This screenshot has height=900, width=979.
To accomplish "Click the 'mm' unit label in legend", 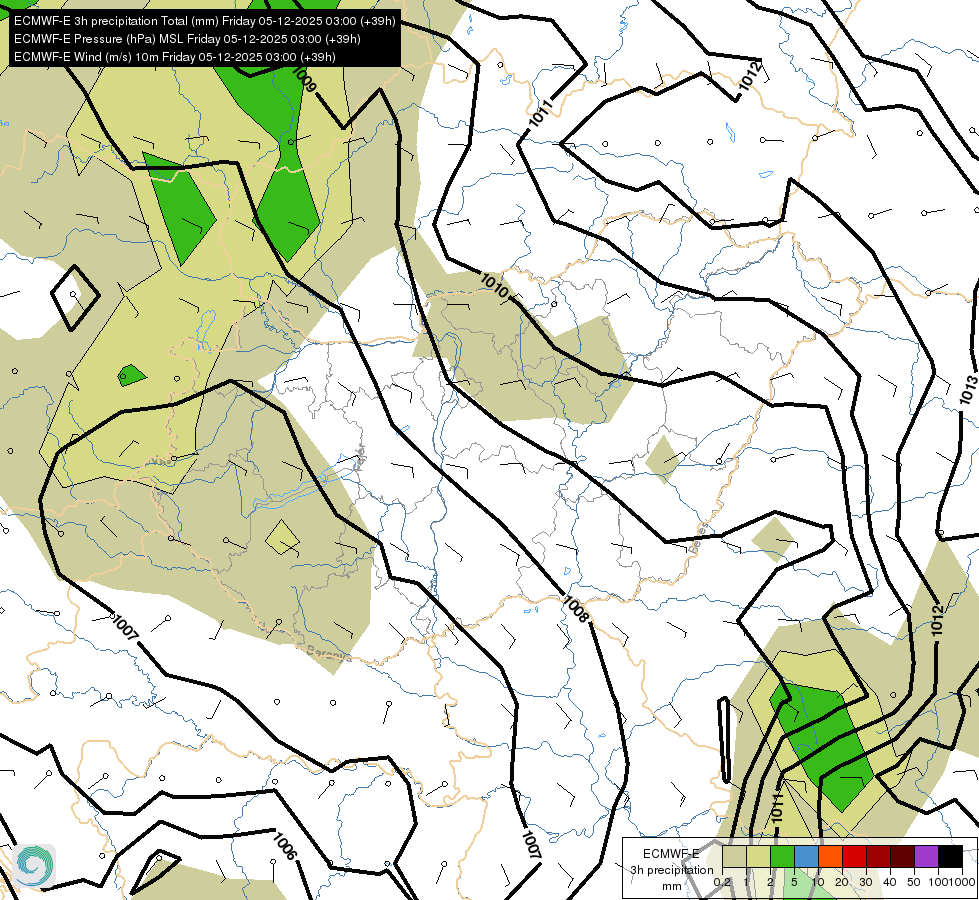I will pyautogui.click(x=672, y=886).
